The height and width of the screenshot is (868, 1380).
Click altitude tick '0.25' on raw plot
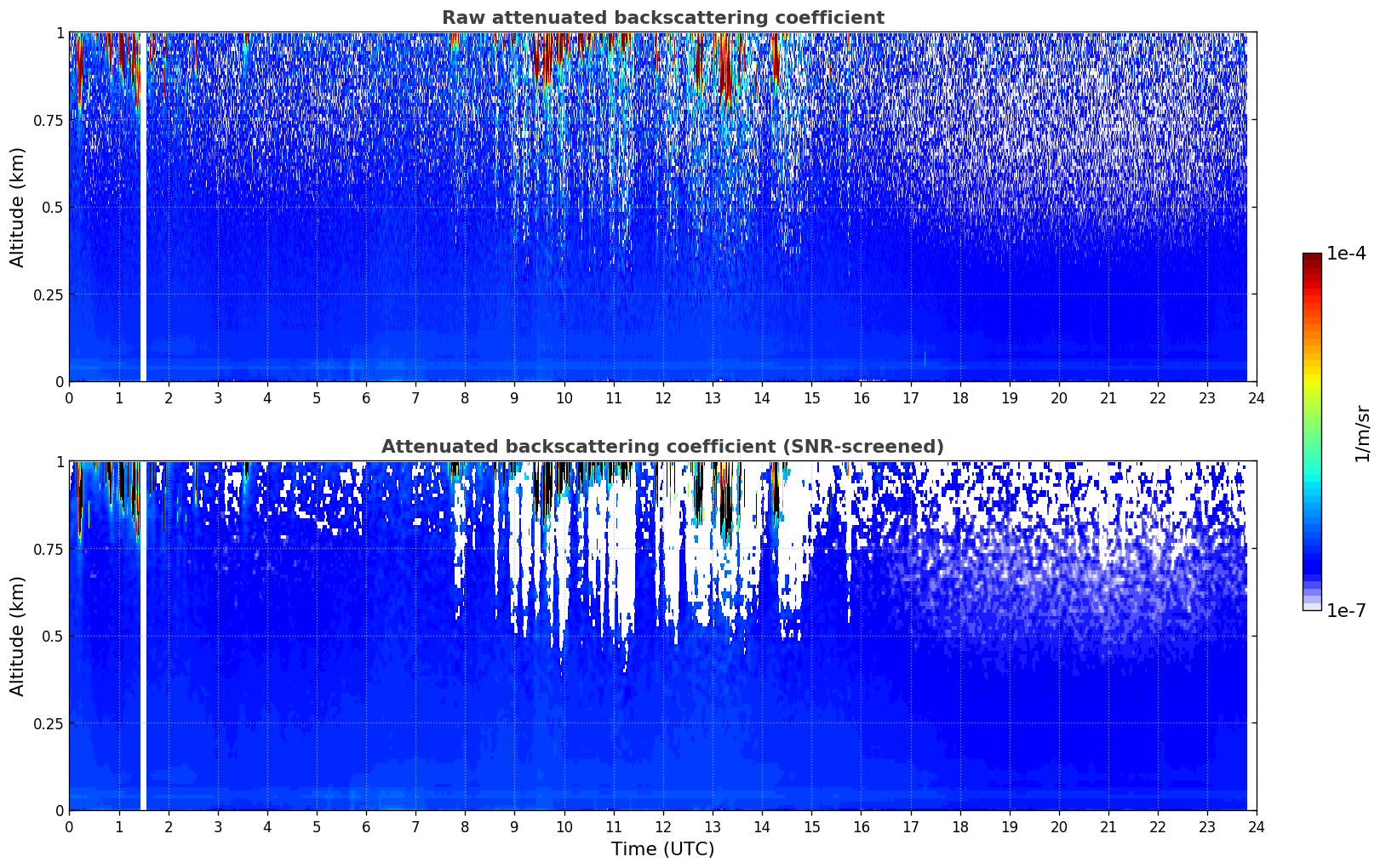point(49,294)
